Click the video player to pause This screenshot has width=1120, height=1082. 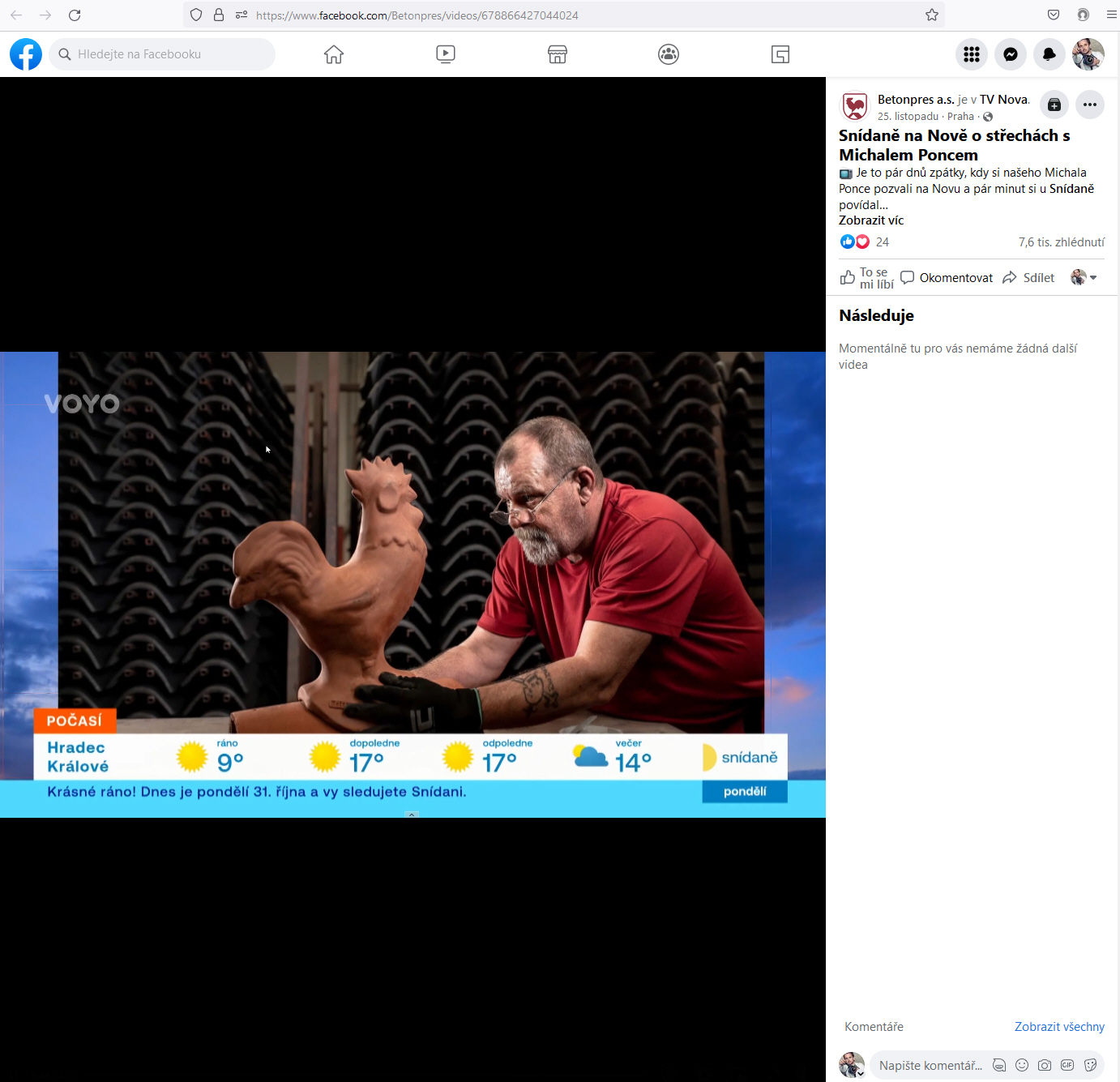coord(413,584)
